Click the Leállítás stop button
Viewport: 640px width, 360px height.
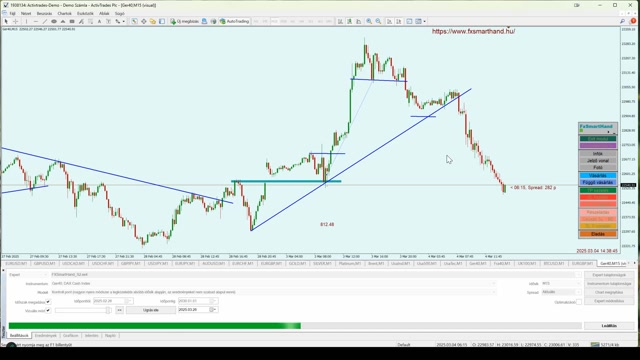point(609,326)
